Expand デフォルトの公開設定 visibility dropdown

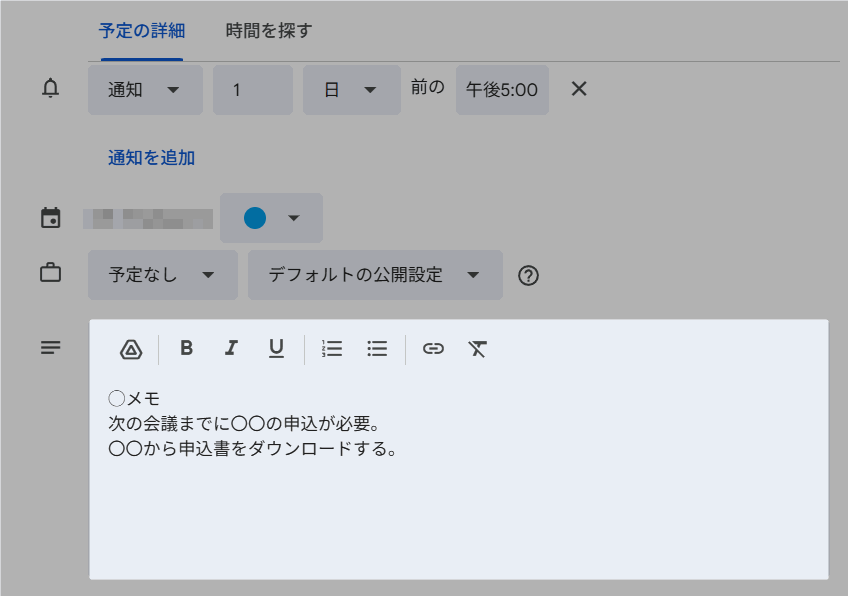(374, 275)
